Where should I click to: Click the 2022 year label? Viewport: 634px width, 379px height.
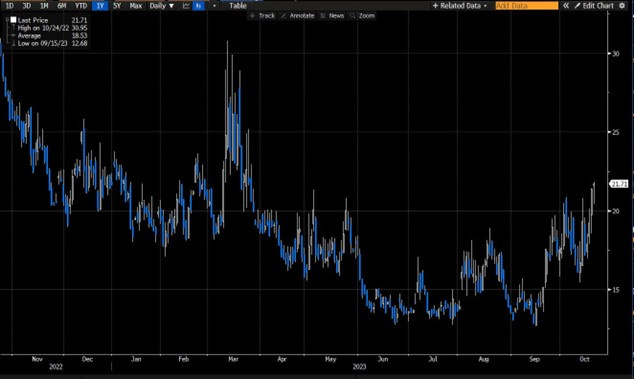56,367
